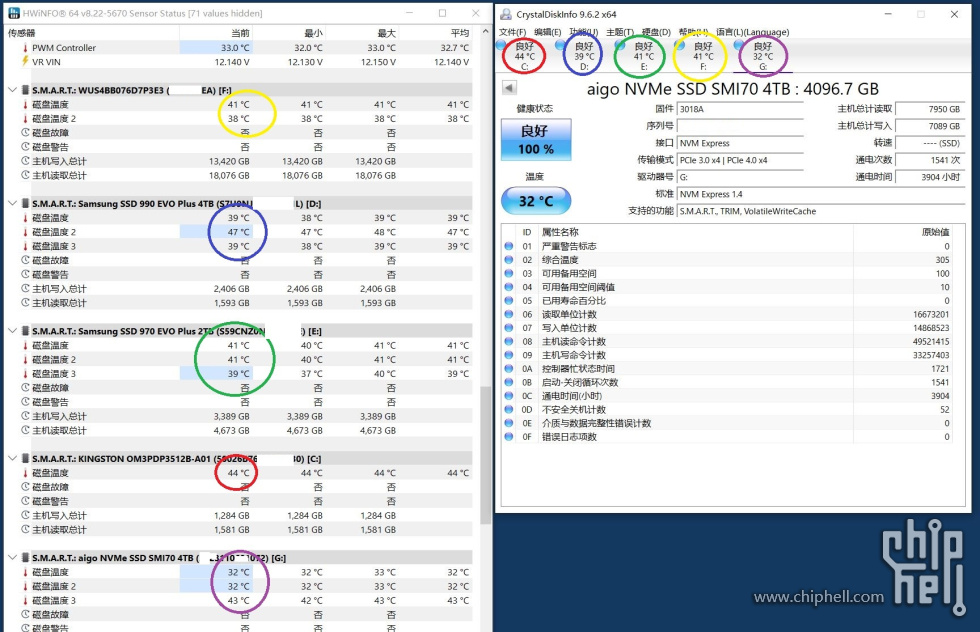Image resolution: width=980 pixels, height=632 pixels.
Task: Switch to the C: drive tab showing 44 °C
Action: click(524, 56)
